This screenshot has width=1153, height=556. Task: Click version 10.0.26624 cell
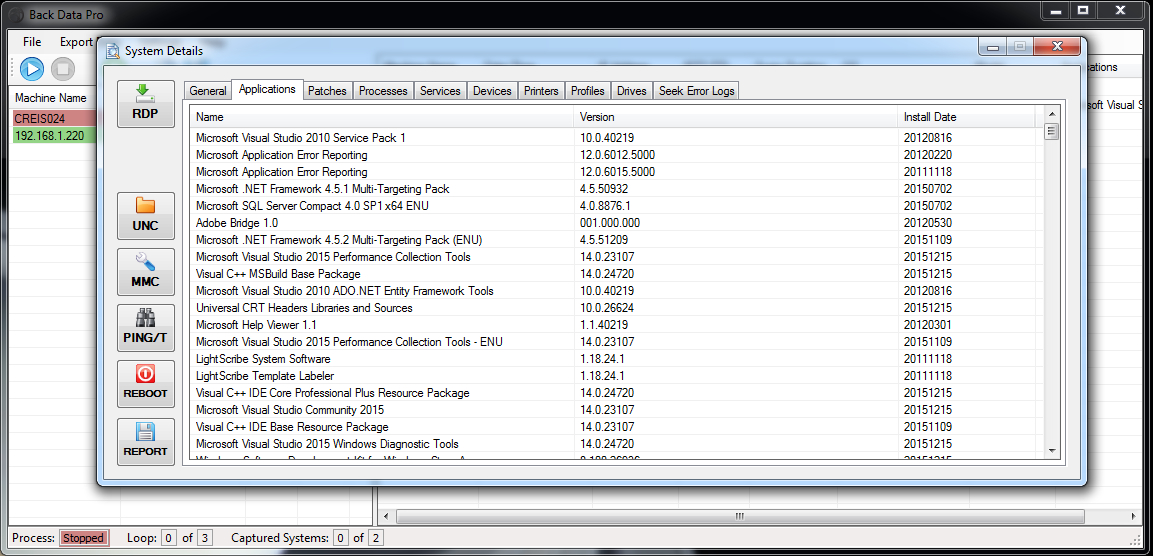click(x=607, y=307)
